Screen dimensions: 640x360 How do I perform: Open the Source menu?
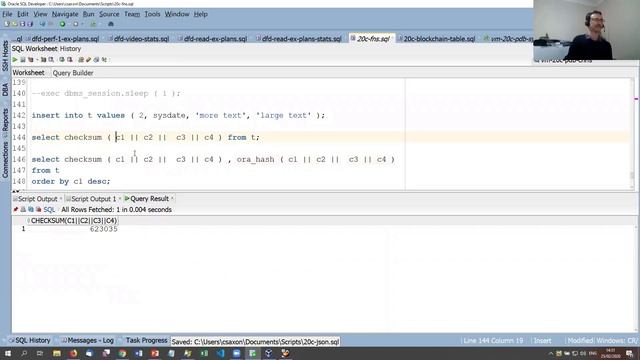pyautogui.click(x=109, y=14)
